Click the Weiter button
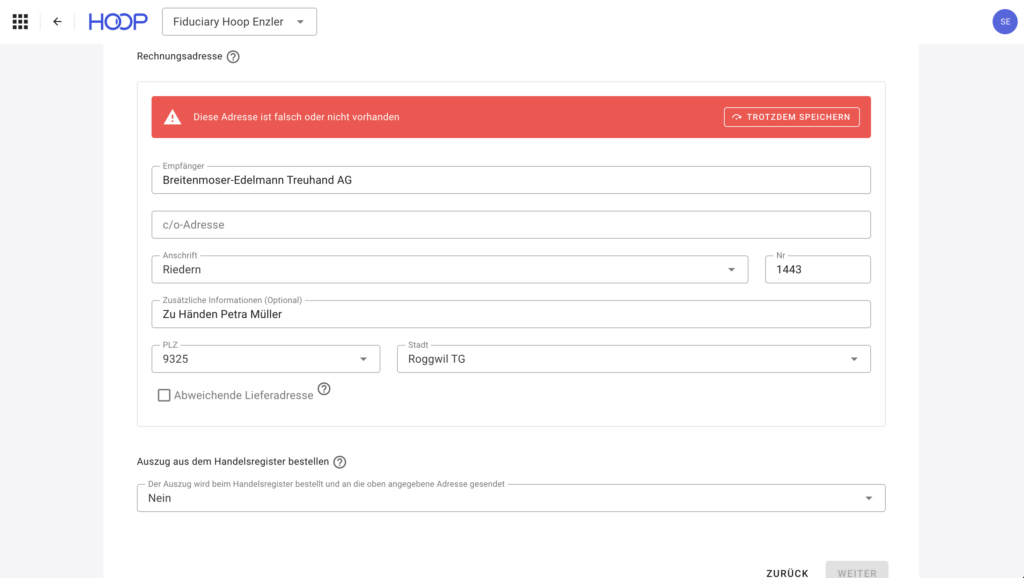1024x578 pixels. pyautogui.click(x=857, y=573)
